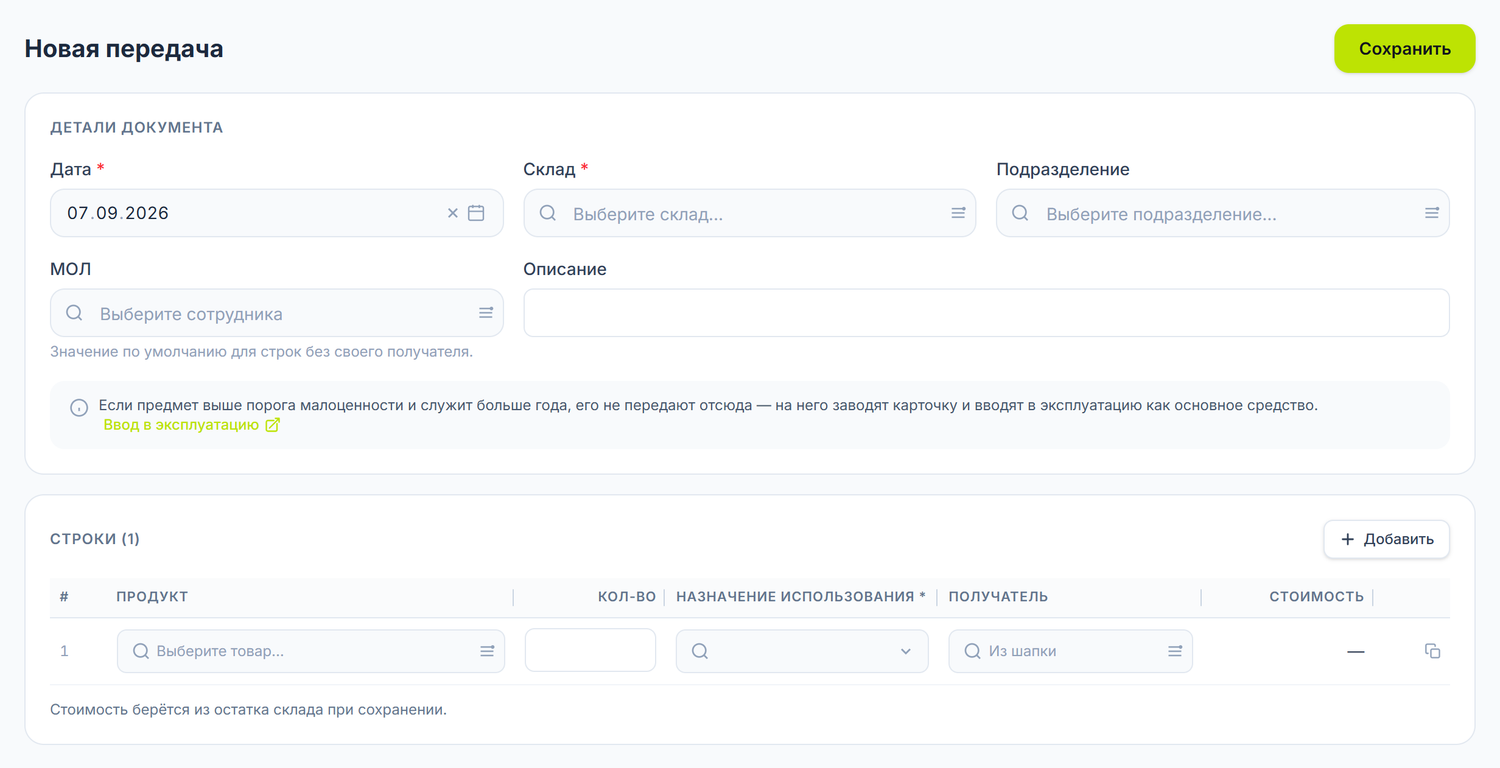Click the # column header
The image size is (1500, 768).
(x=64, y=597)
